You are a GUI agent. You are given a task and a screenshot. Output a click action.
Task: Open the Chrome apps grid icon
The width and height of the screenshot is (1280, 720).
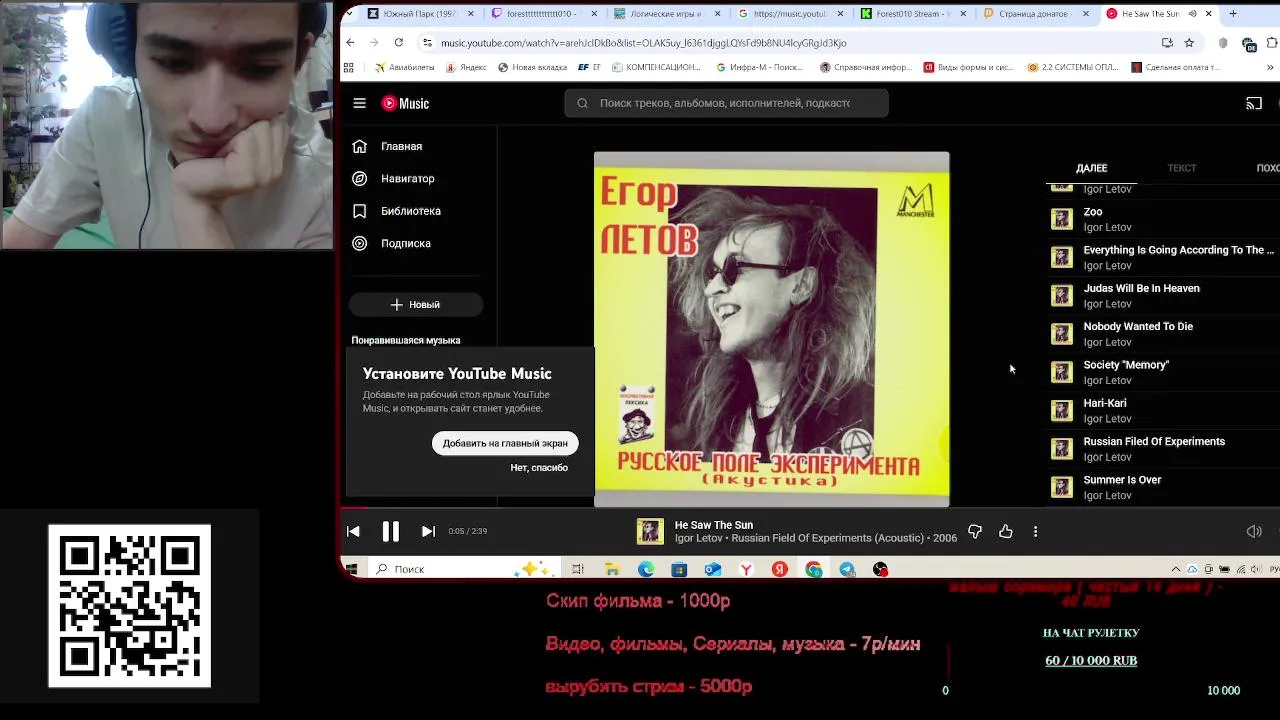tap(348, 67)
